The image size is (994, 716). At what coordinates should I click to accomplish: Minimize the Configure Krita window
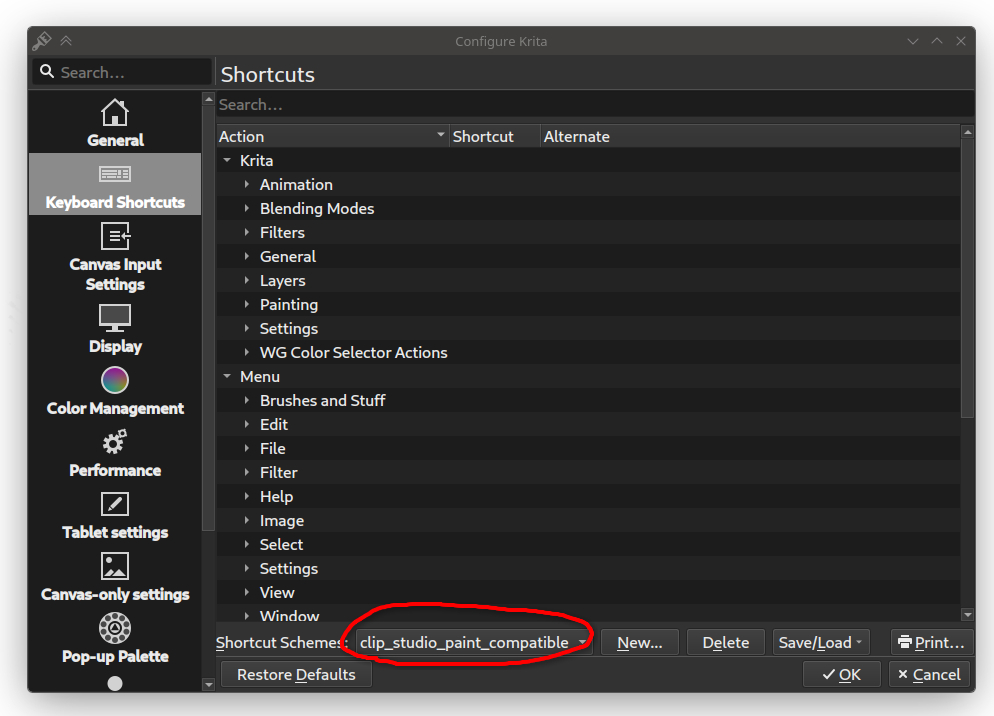913,41
